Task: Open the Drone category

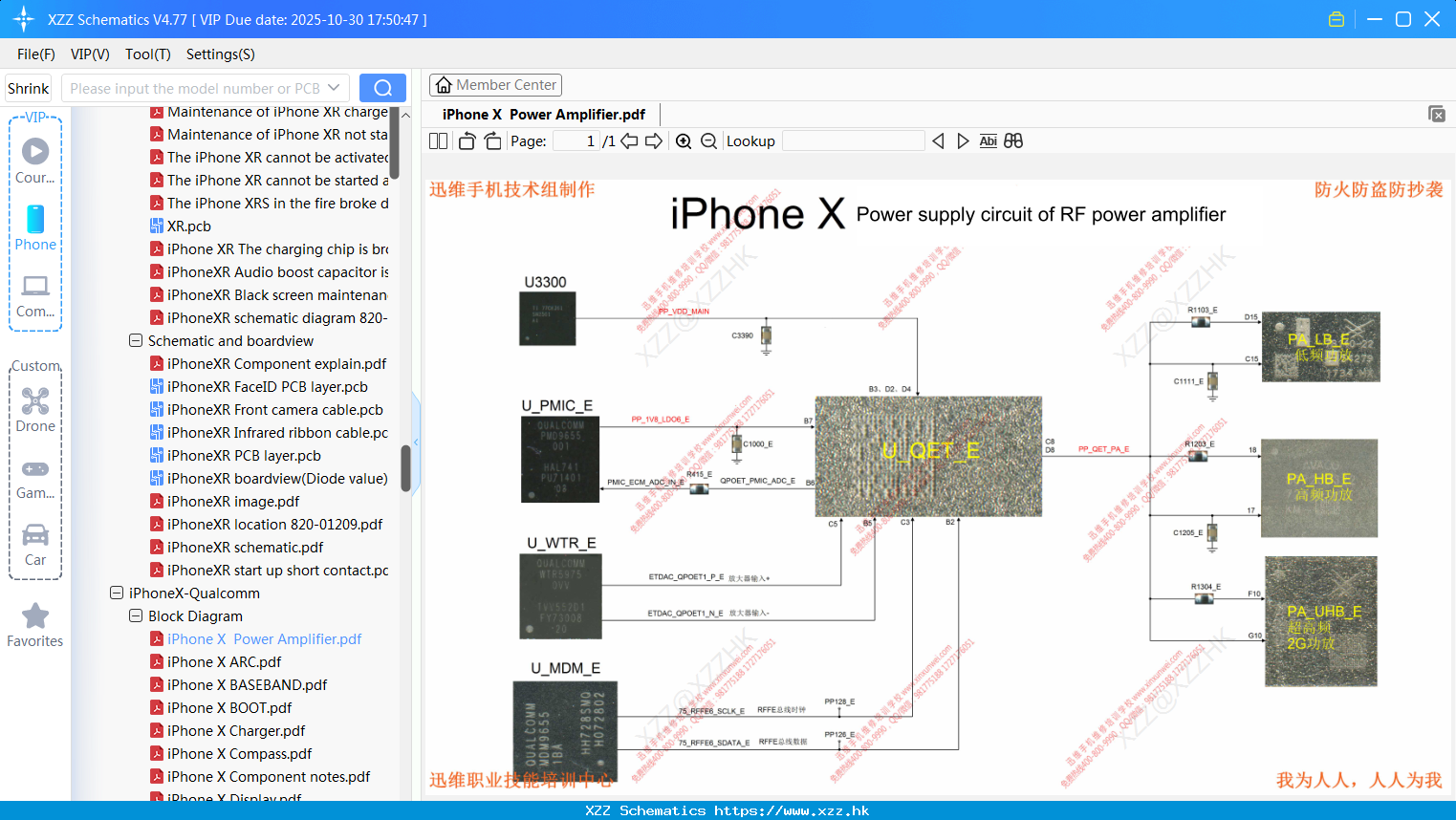Action: (35, 410)
